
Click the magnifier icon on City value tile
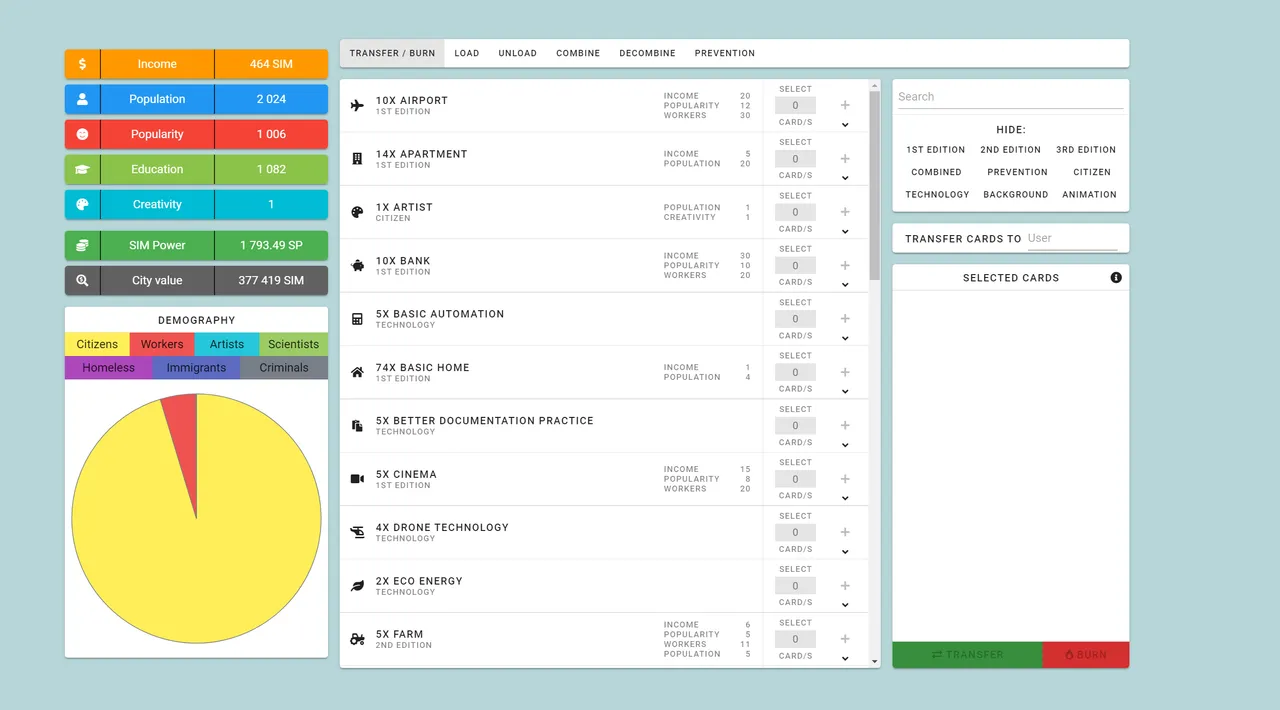pos(82,281)
